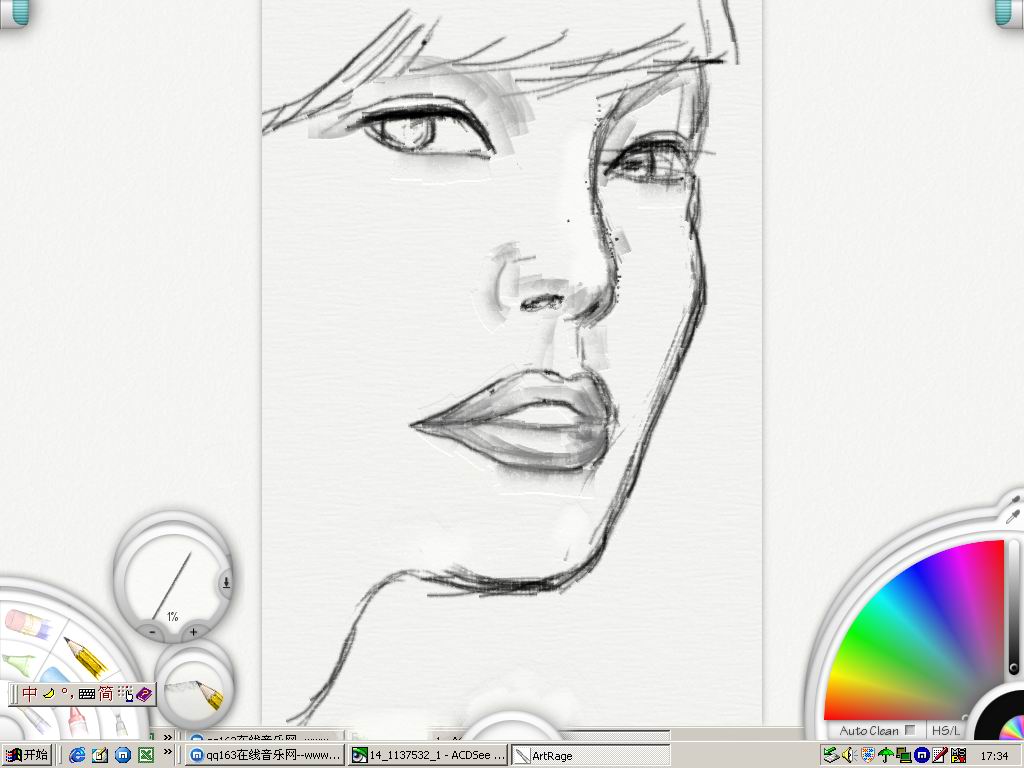Click the 1% tool size value

click(172, 616)
